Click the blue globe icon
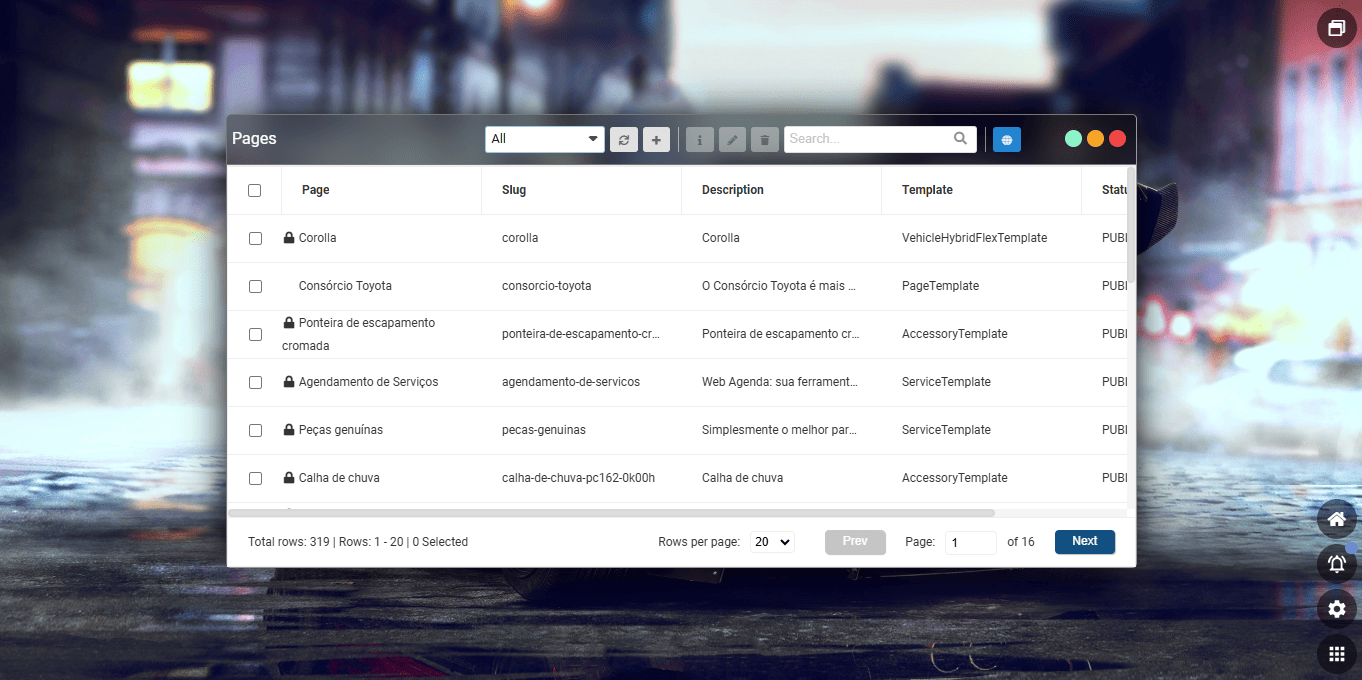The height and width of the screenshot is (680, 1362). pos(1007,140)
